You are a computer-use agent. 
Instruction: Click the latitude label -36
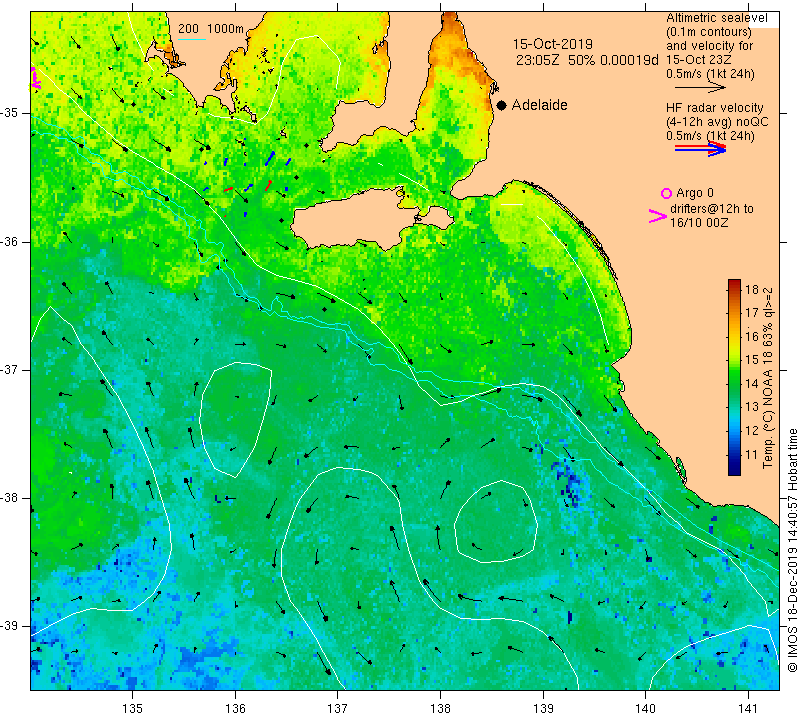point(11,241)
